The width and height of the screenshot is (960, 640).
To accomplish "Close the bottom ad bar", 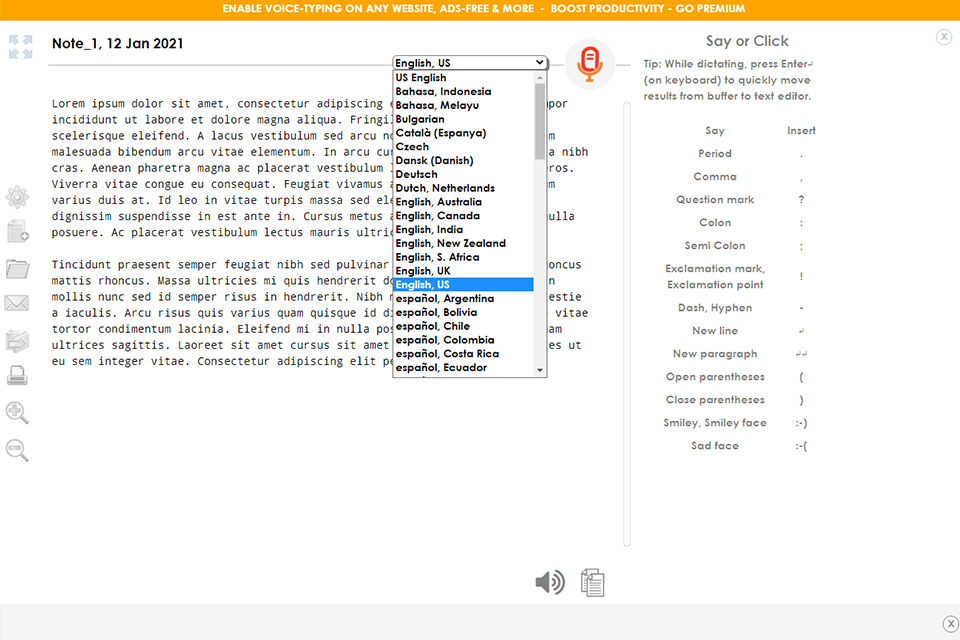I will point(950,624).
